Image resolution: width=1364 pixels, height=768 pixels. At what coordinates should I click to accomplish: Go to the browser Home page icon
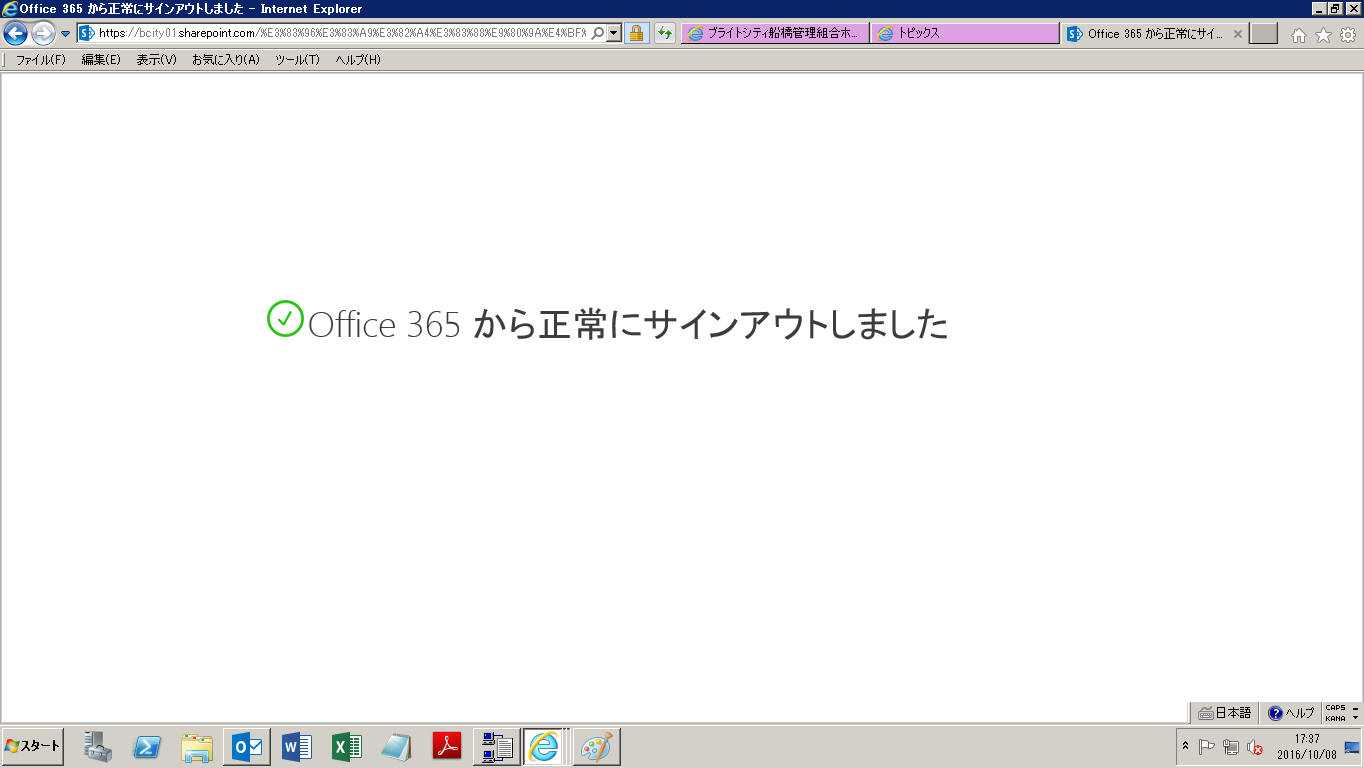point(1299,35)
